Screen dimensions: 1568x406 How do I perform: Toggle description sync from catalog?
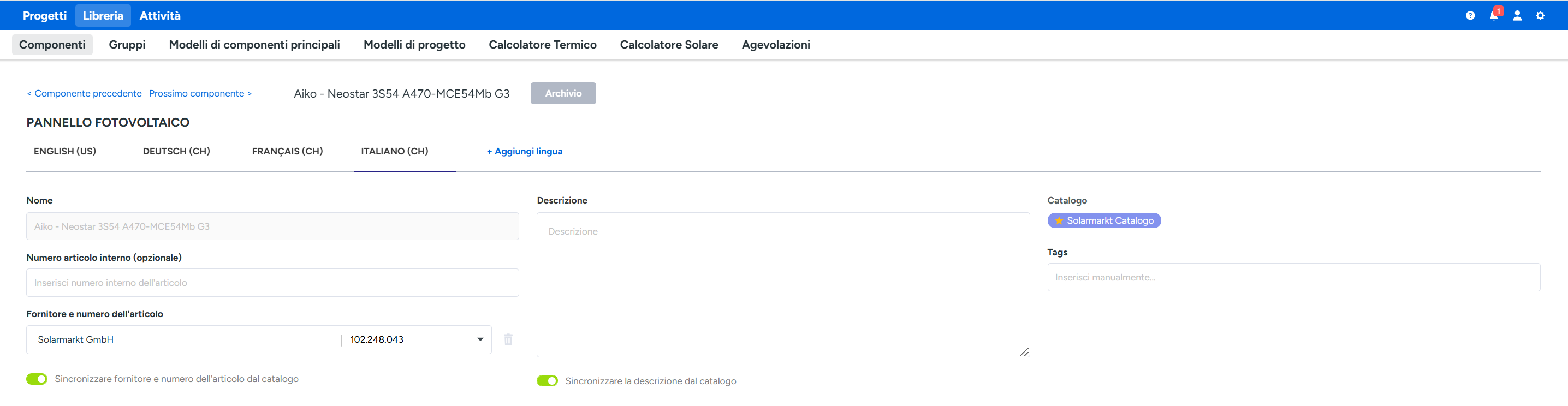[547, 381]
